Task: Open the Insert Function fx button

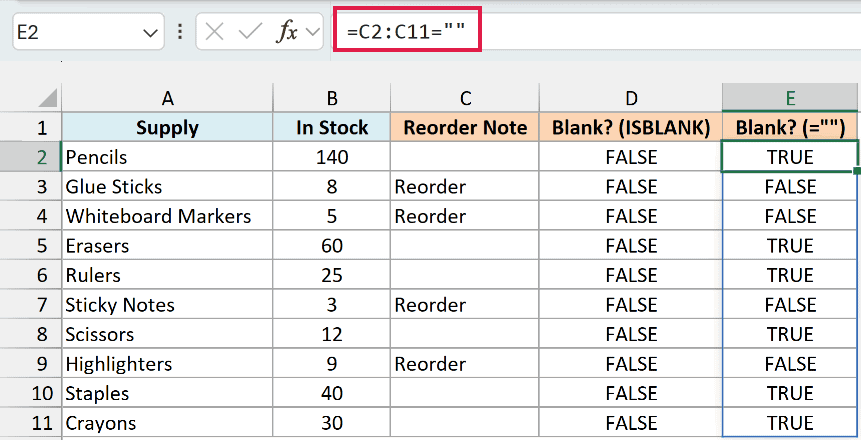Action: 287,32
